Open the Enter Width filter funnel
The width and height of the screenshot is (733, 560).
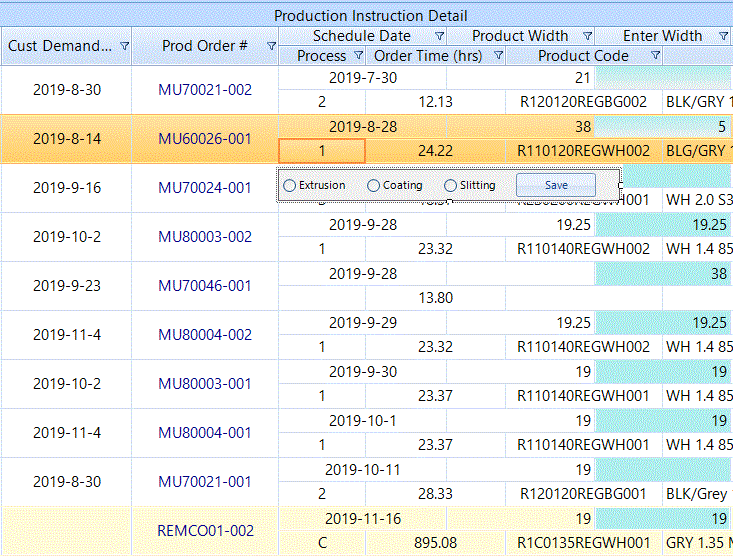point(723,36)
